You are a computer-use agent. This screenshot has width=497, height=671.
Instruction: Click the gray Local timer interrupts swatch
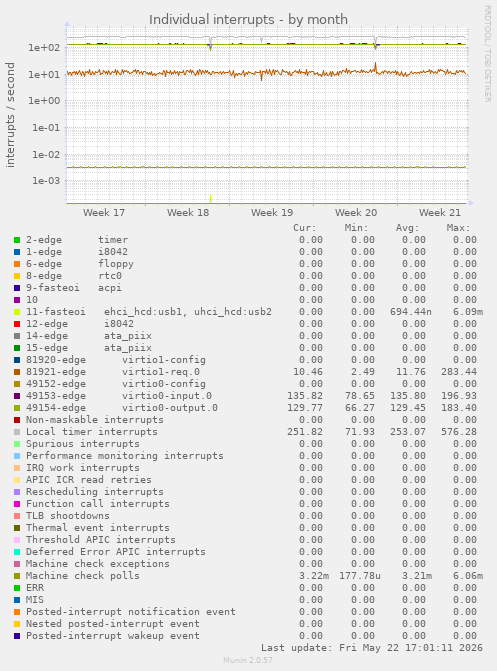pos(17,432)
